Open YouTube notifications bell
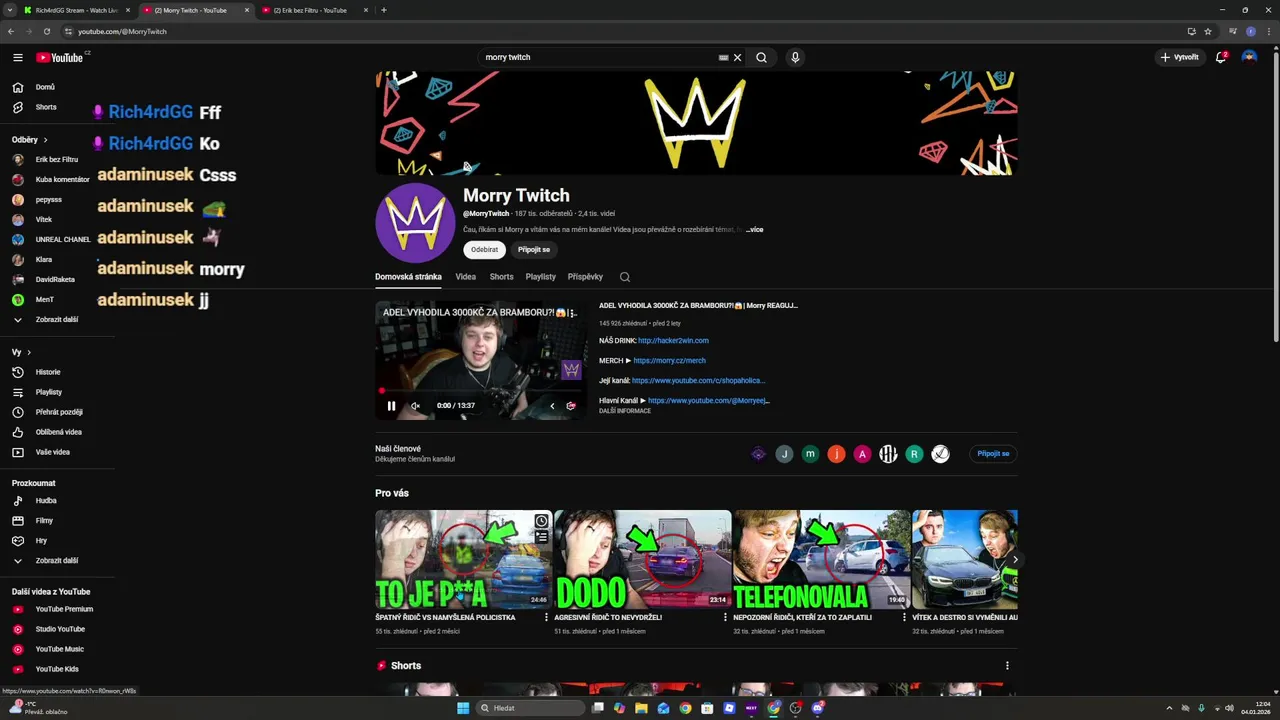 click(x=1221, y=58)
